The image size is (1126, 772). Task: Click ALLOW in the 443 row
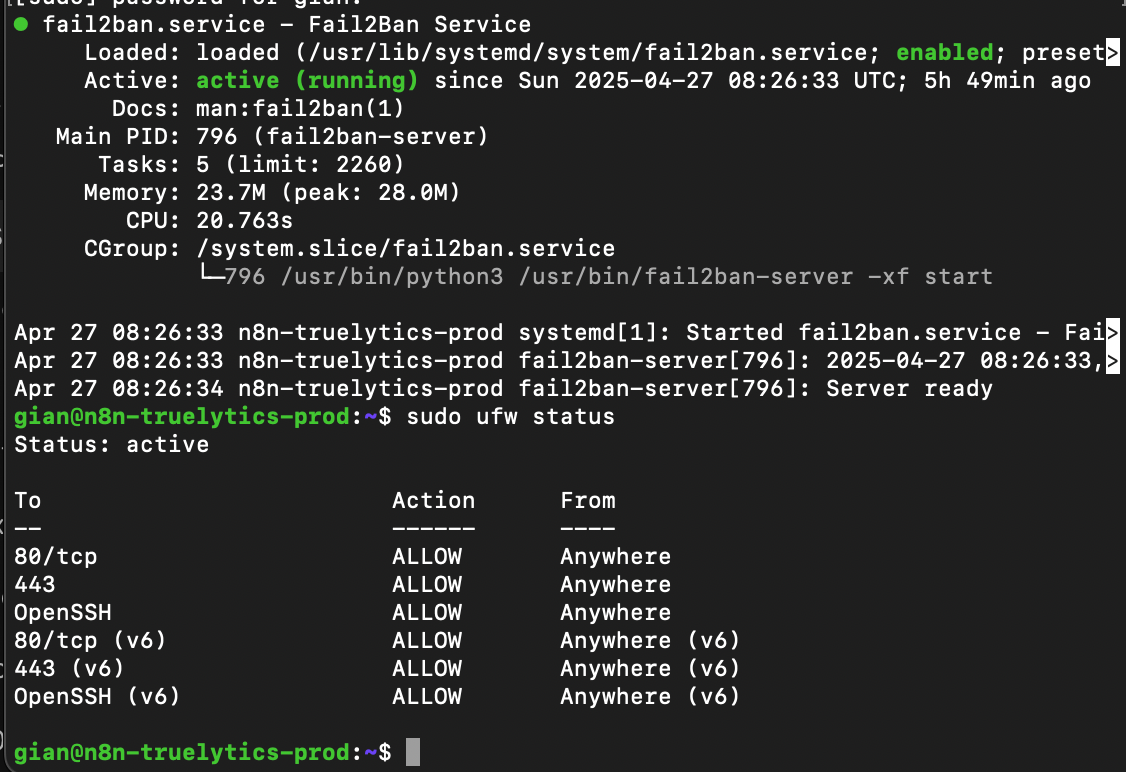pyautogui.click(x=427, y=585)
